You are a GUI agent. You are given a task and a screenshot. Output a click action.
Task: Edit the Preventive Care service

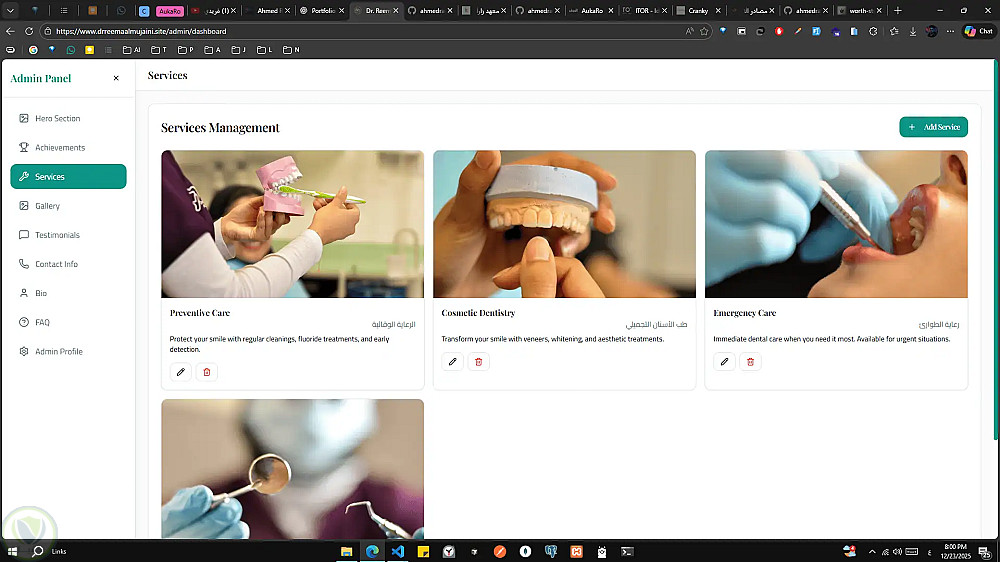pos(180,372)
